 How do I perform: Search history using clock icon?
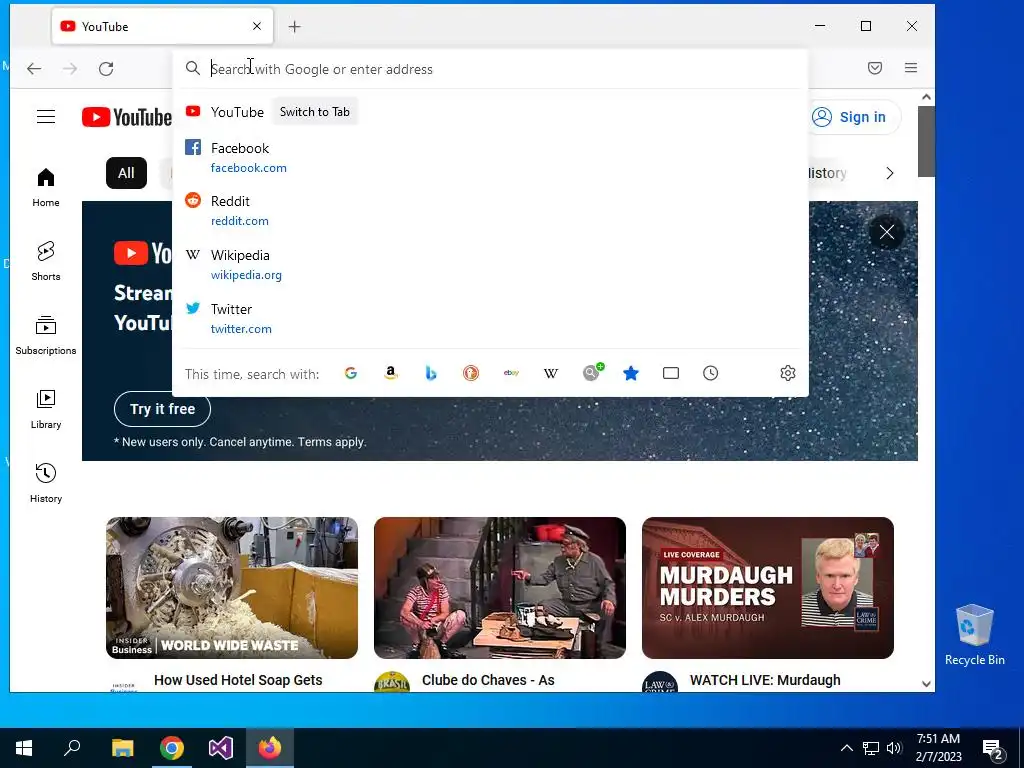pyautogui.click(x=711, y=373)
